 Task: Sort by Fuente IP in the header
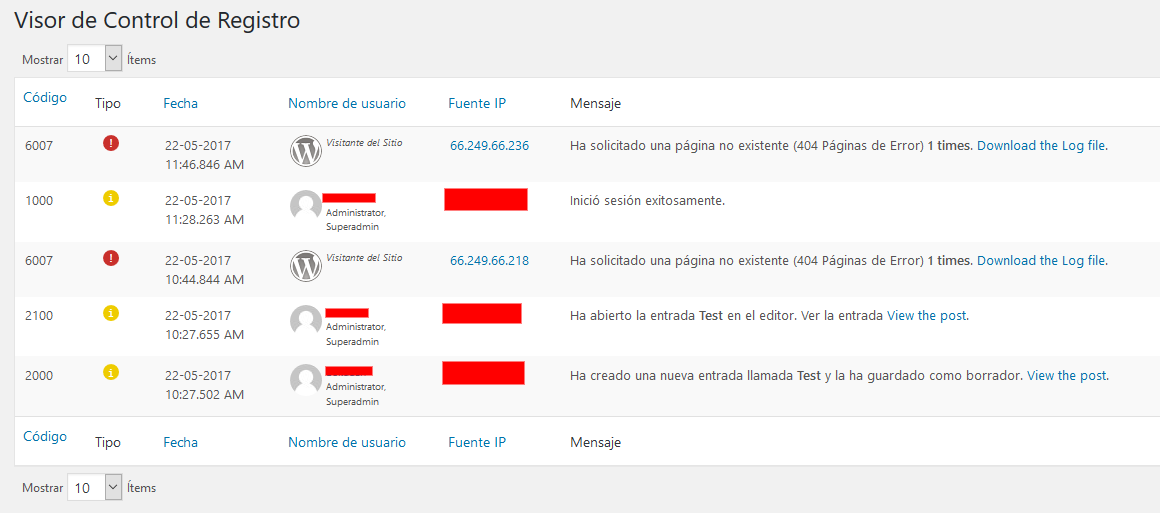pos(477,103)
